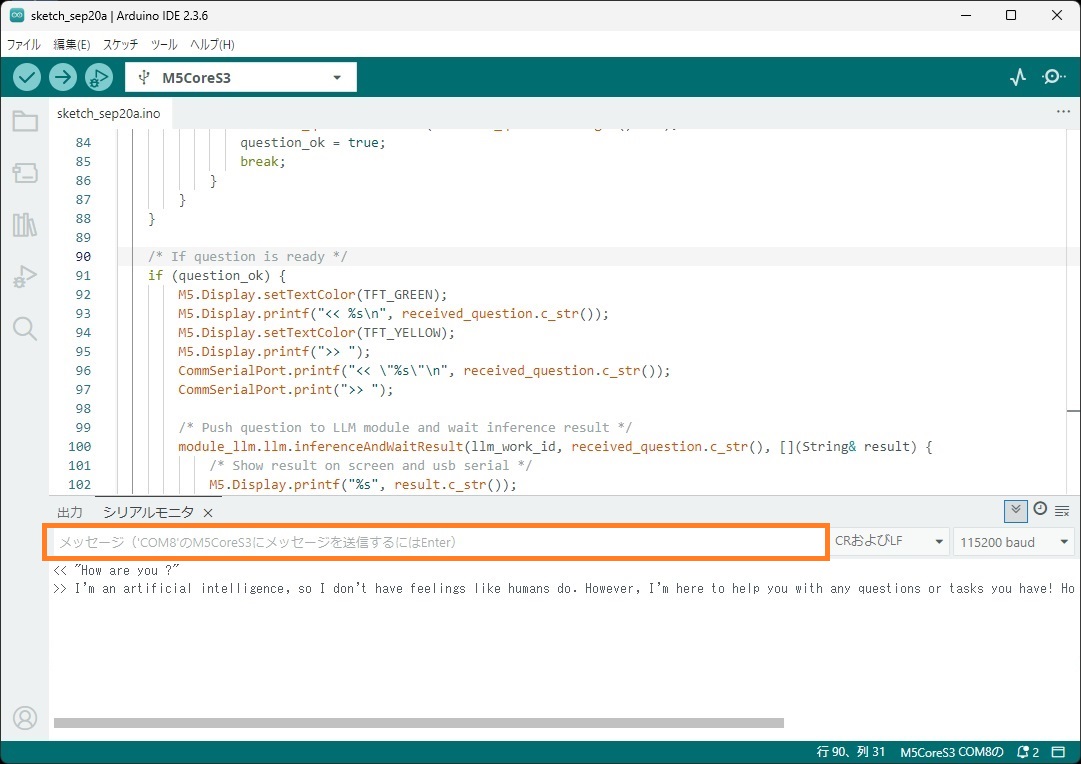Toggle autoscroll in the serial monitor
The width and height of the screenshot is (1081, 764).
[1015, 510]
